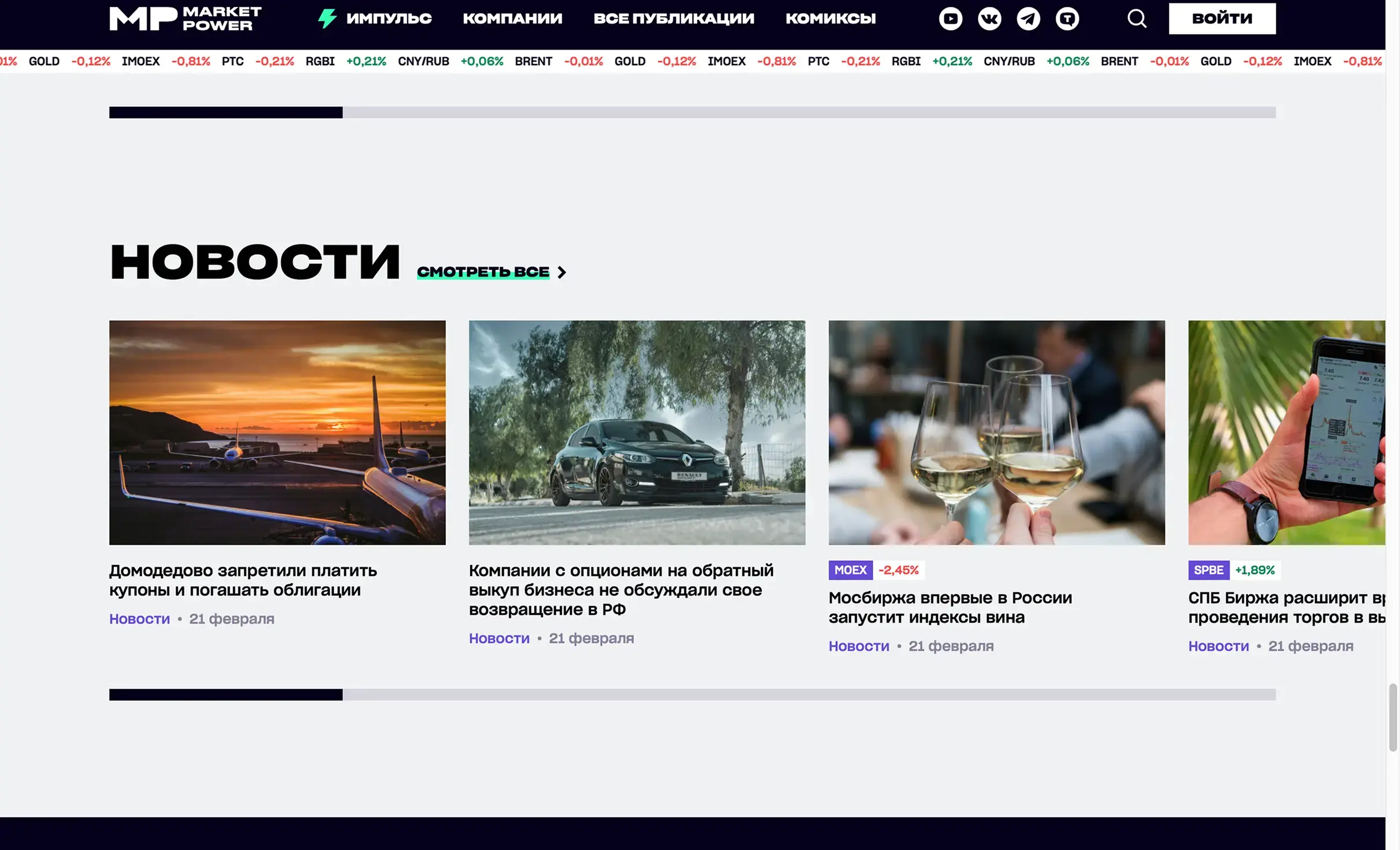1400x850 pixels.
Task: Open the TenChat icon in the header
Action: [1068, 18]
